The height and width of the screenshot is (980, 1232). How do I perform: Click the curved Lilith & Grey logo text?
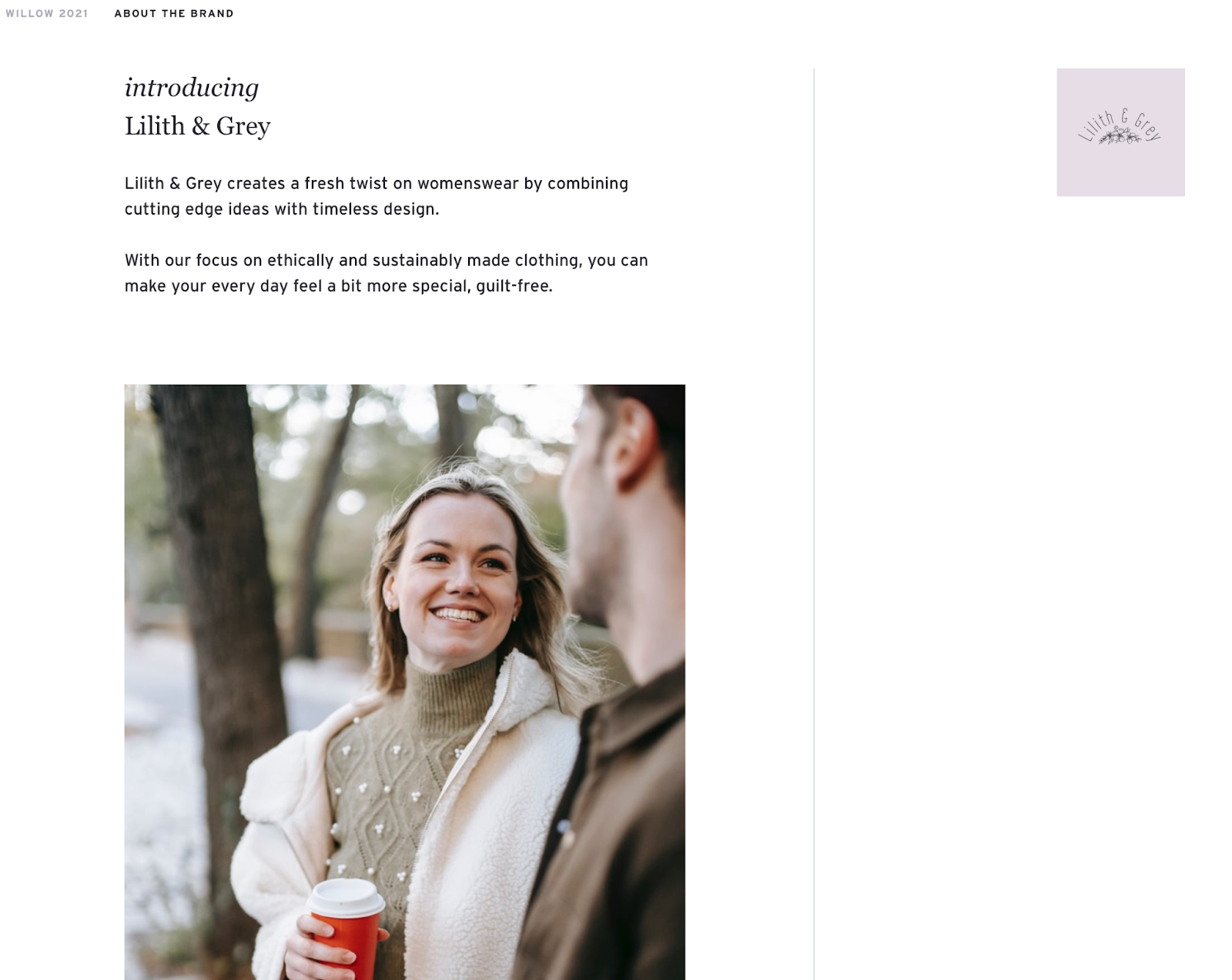pos(1120,124)
